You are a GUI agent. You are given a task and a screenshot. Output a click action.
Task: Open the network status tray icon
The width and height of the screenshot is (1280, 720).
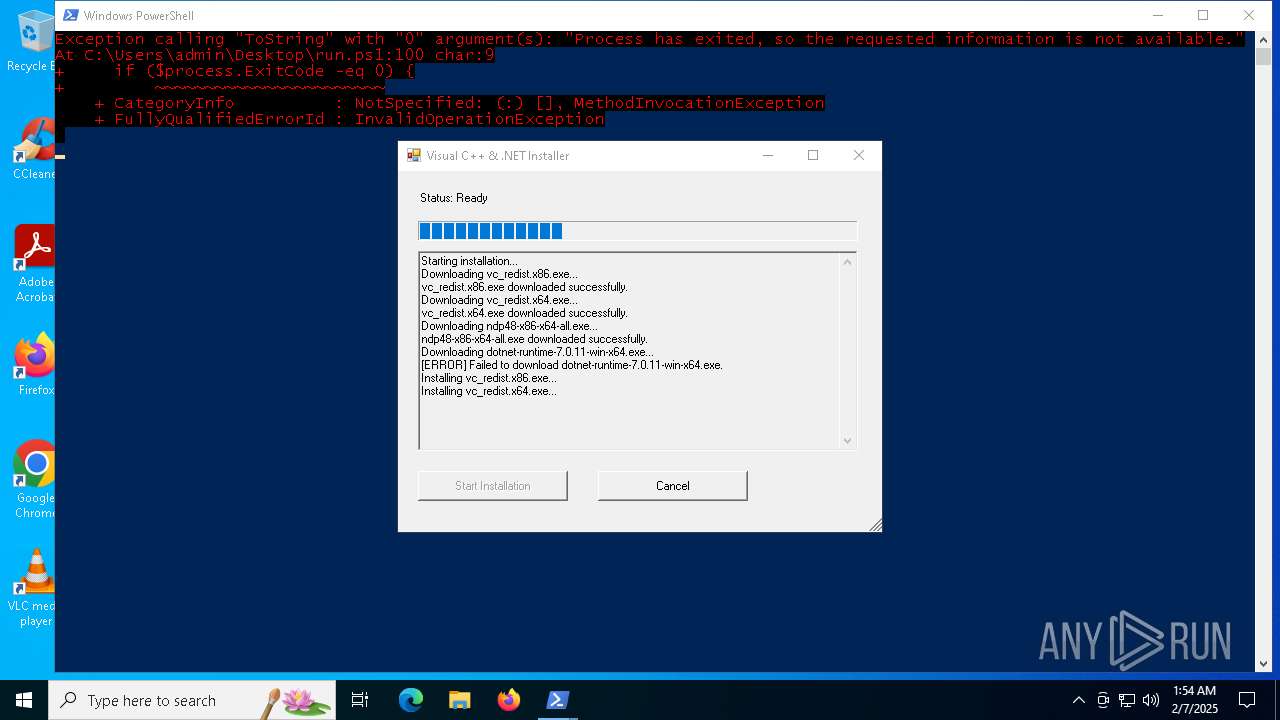(x=1127, y=700)
